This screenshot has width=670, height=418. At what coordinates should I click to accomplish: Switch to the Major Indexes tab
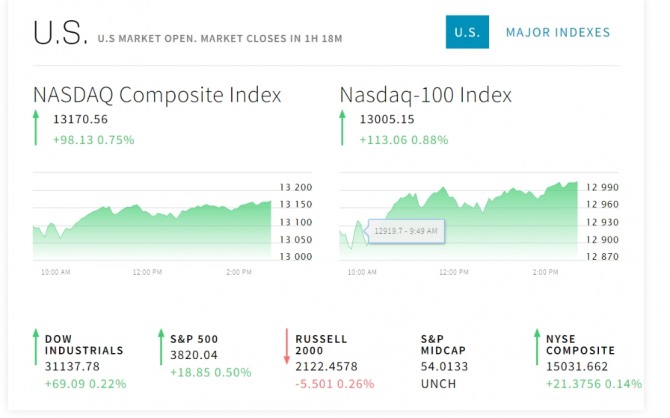click(x=557, y=33)
